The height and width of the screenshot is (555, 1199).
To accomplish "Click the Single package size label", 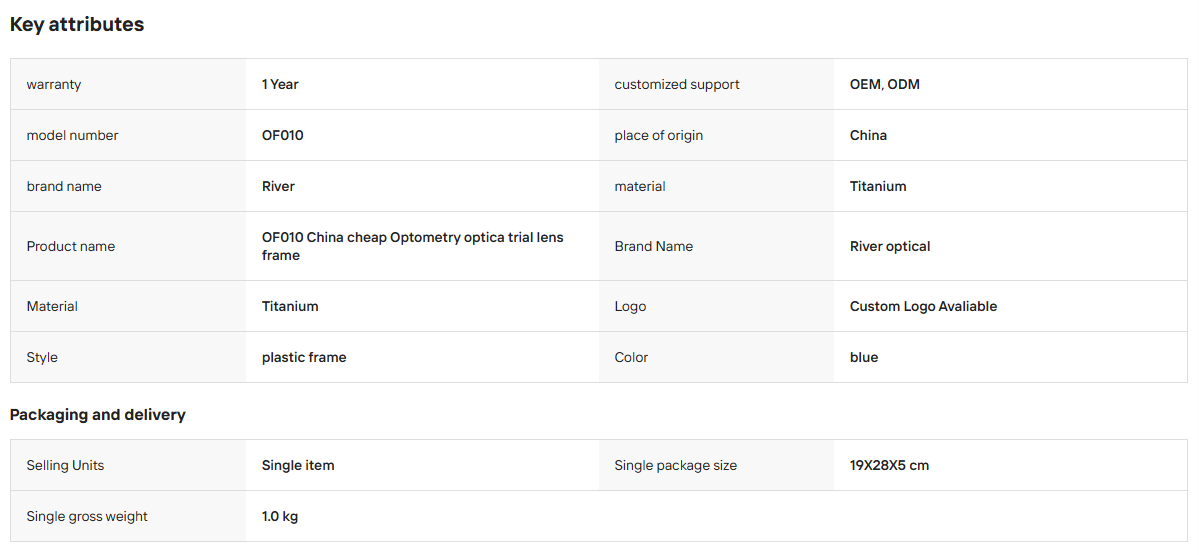I will pos(675,465).
